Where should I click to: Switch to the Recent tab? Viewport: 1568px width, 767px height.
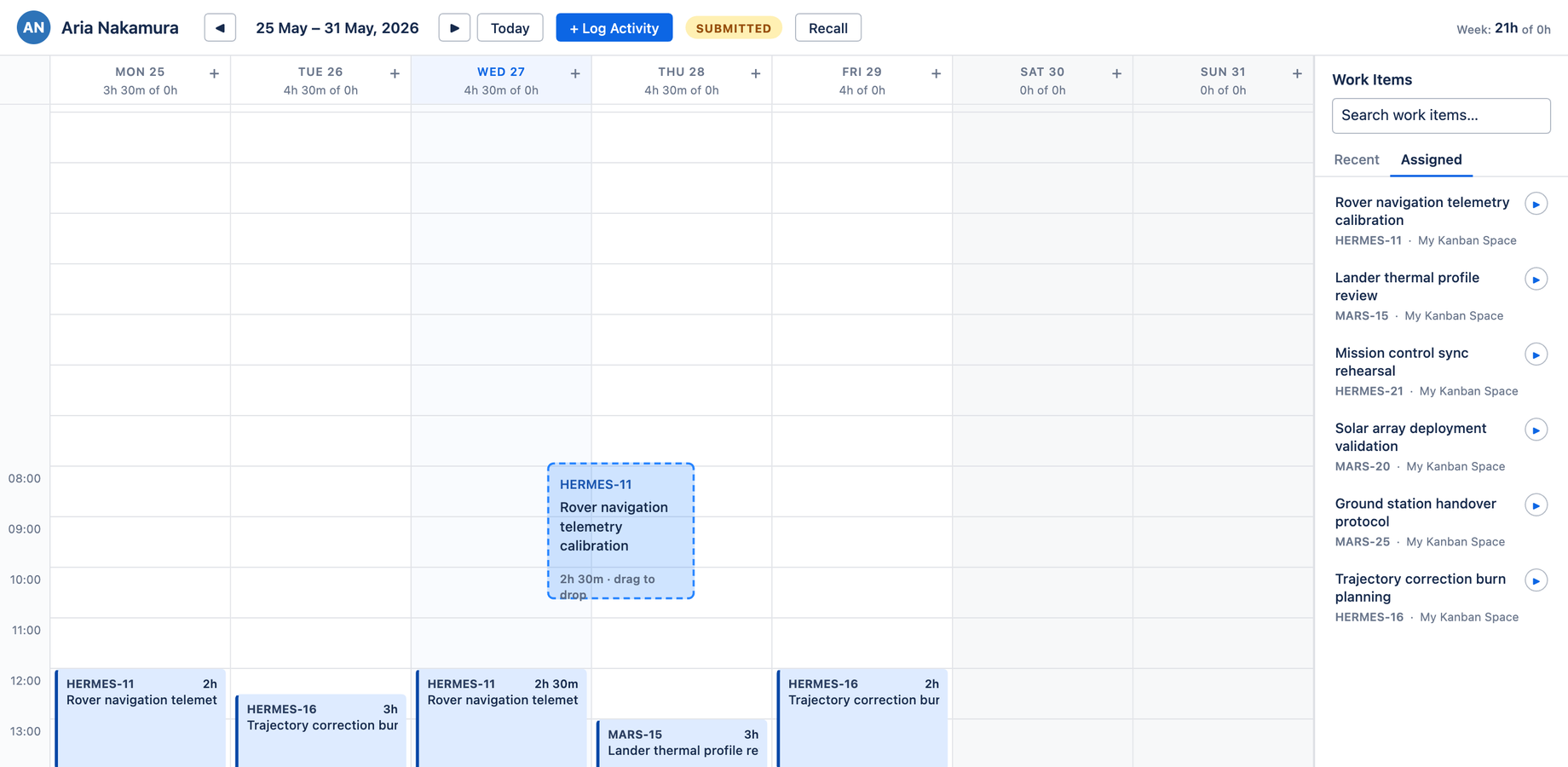pyautogui.click(x=1356, y=159)
